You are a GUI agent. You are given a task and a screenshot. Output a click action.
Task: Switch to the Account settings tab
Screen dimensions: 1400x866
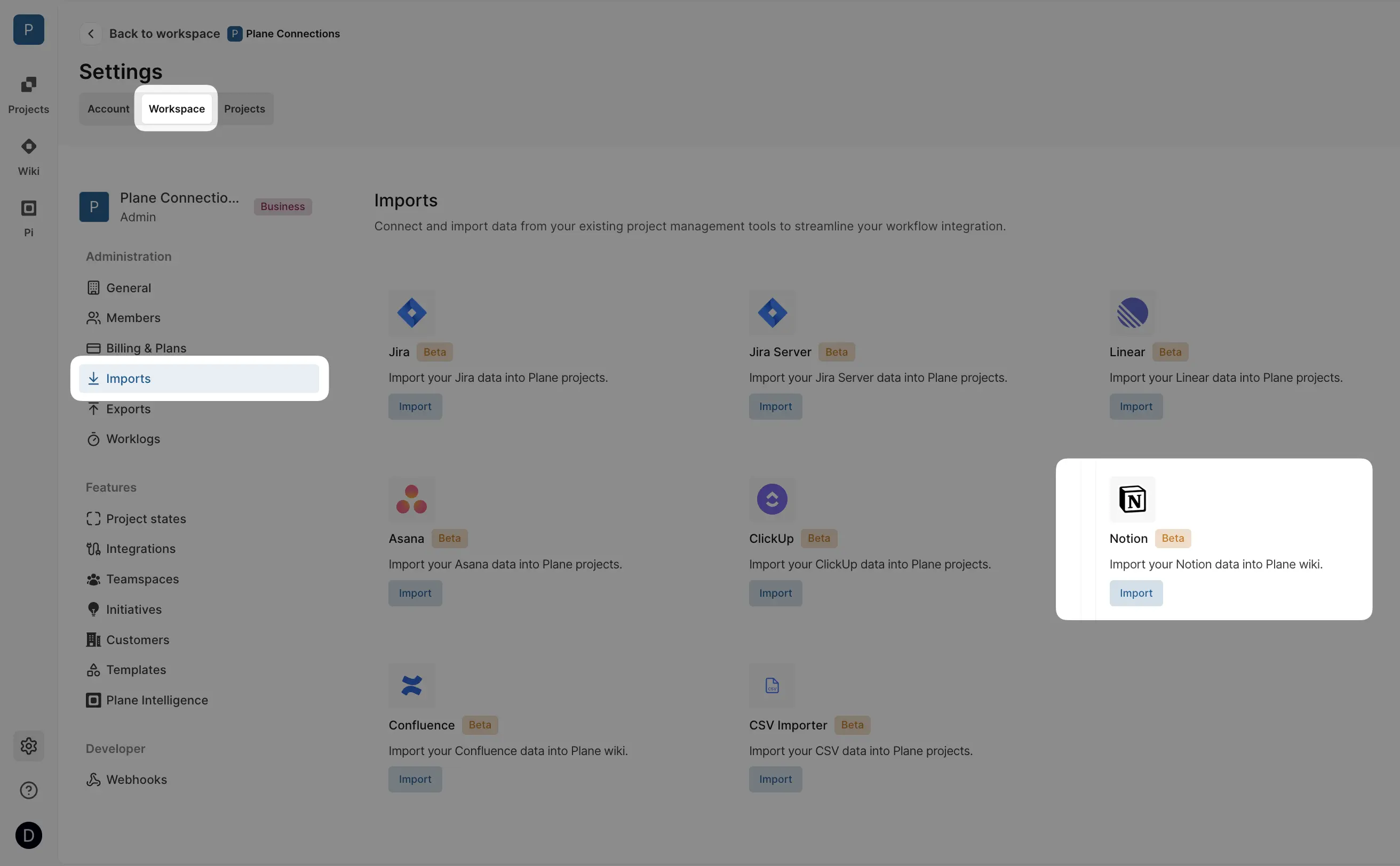point(108,109)
